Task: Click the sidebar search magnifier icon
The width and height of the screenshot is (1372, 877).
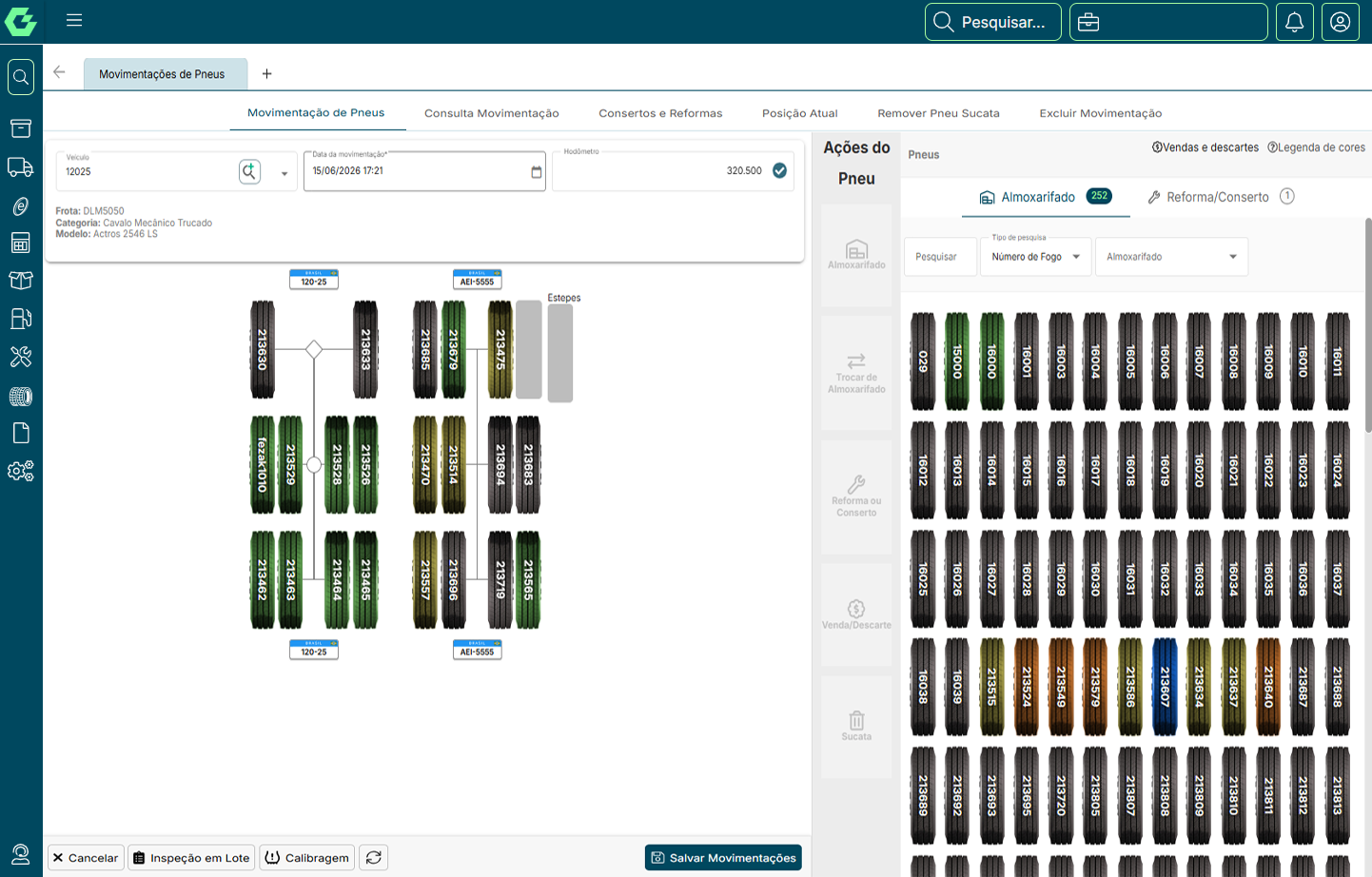Action: point(21,77)
